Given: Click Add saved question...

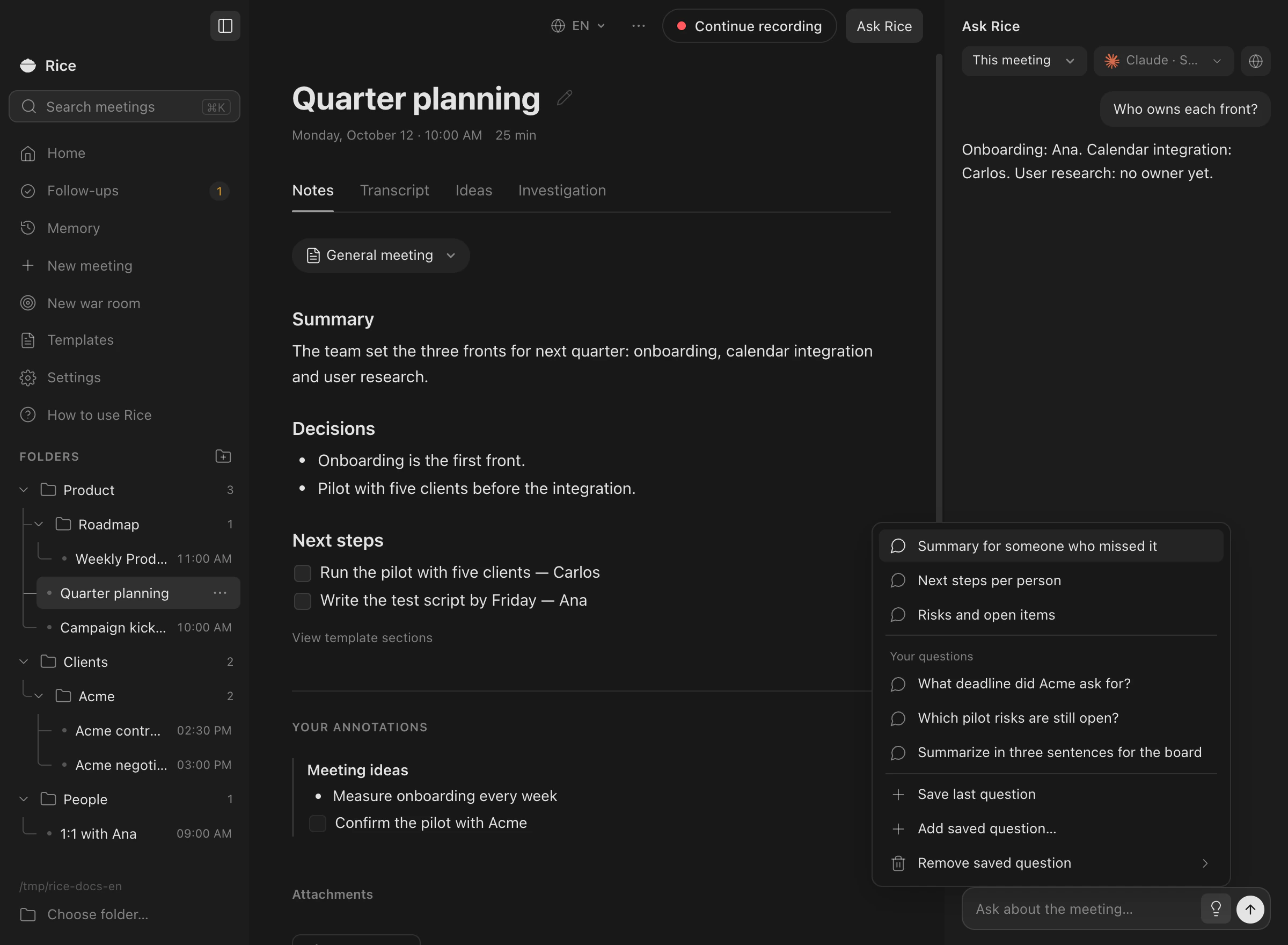Looking at the screenshot, I should tap(1051, 828).
